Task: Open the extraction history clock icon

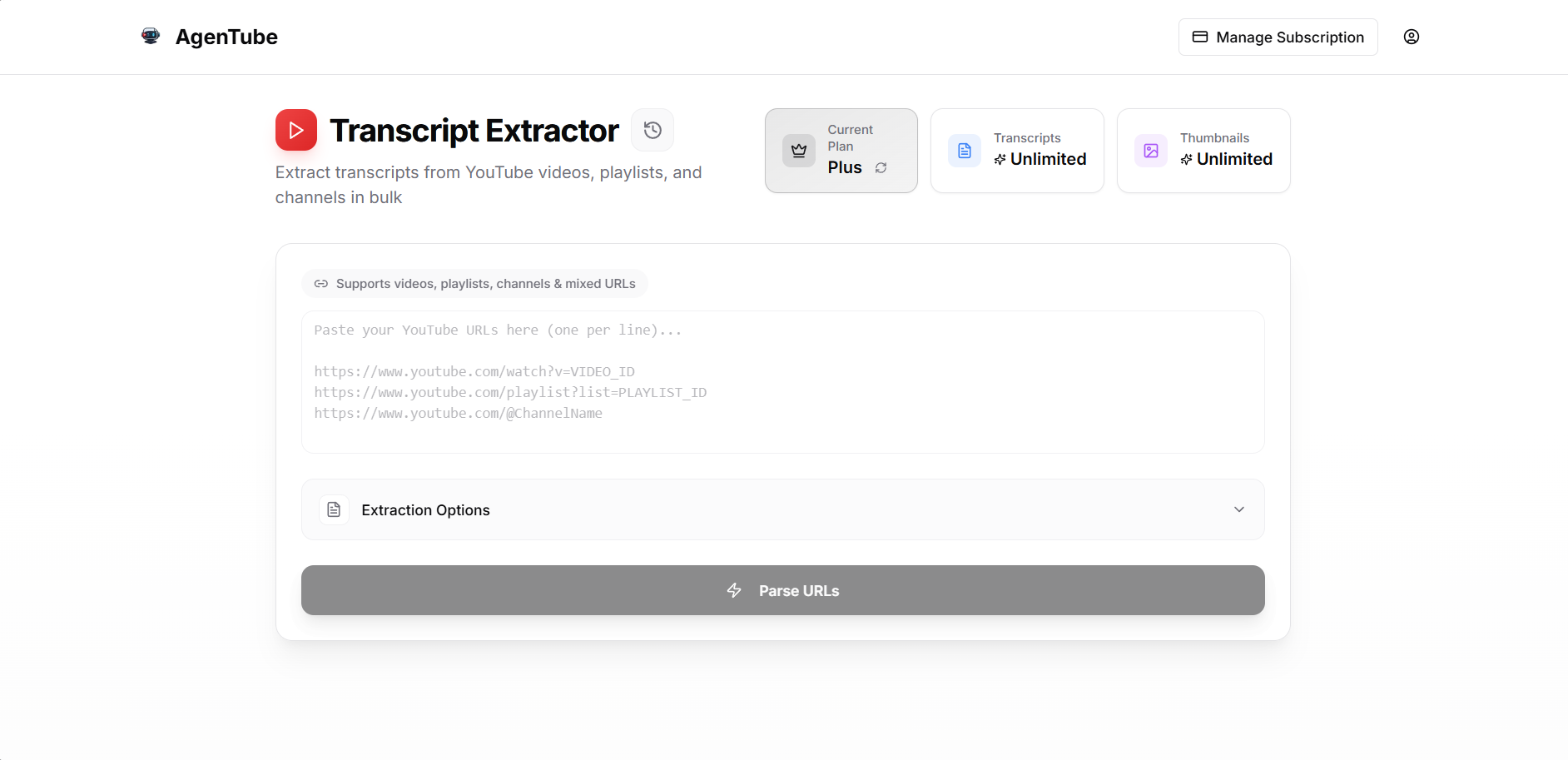Action: 653,130
